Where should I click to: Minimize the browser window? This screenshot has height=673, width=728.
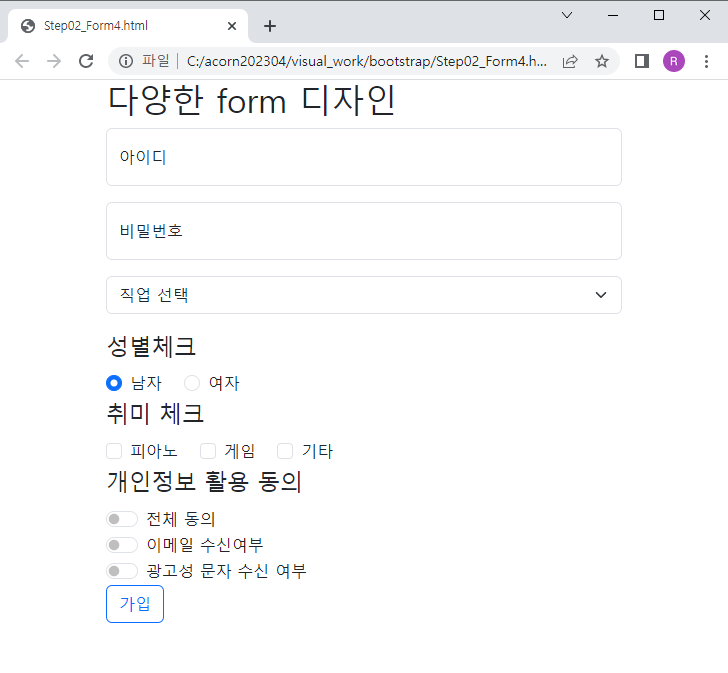(613, 15)
